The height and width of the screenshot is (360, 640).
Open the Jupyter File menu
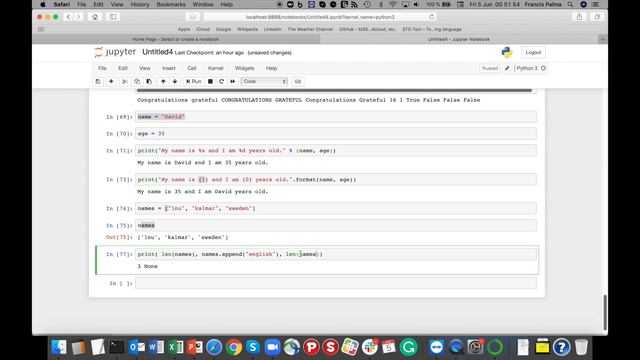(x=102, y=68)
